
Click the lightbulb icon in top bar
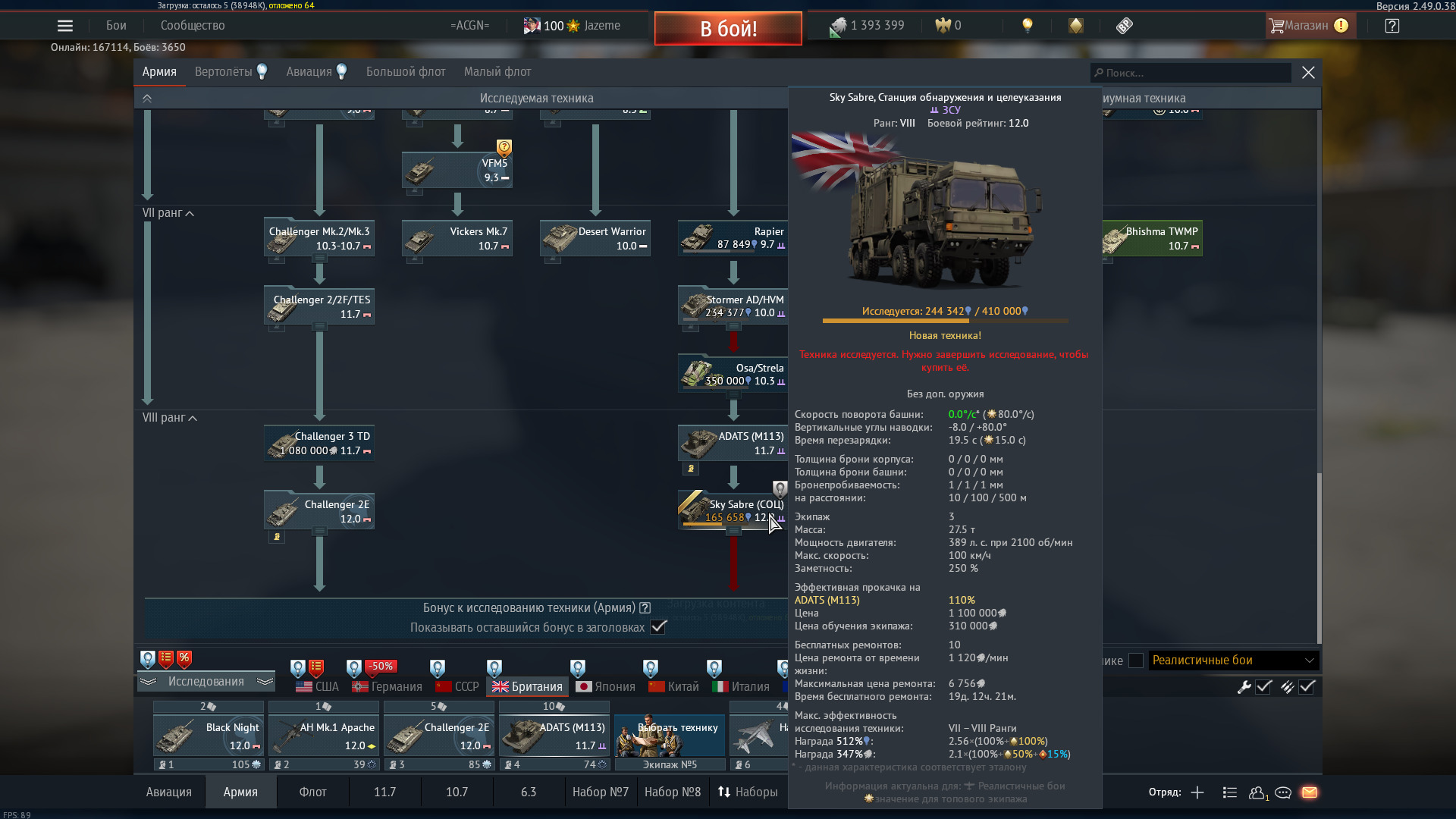(x=1028, y=26)
